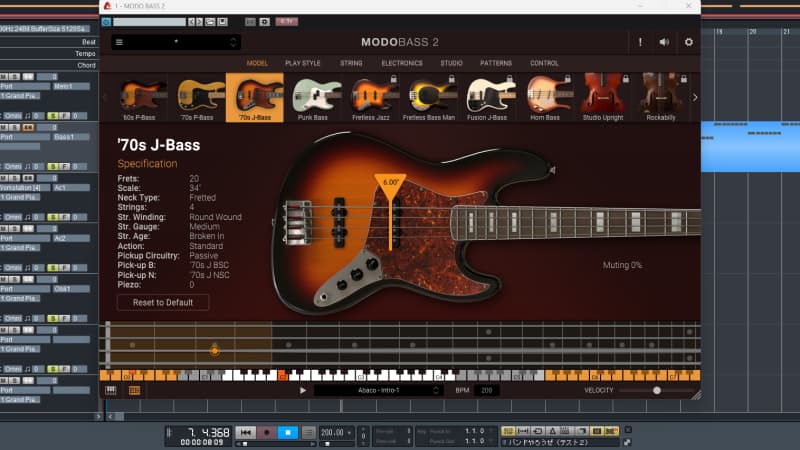Image resolution: width=800 pixels, height=450 pixels.
Task: Click the speaker volume icon
Action: (x=664, y=42)
